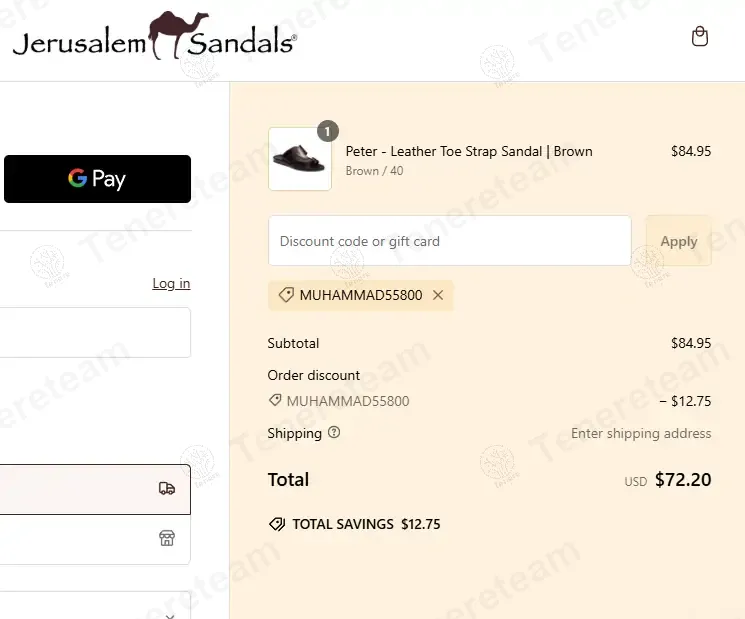Click the $72.20 total amount
The image size is (745, 619).
[x=683, y=480]
